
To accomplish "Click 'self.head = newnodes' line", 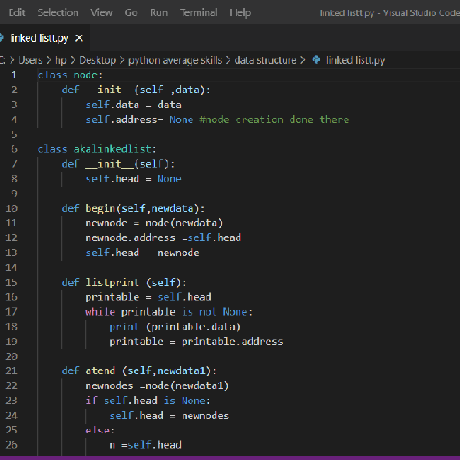I will (169, 415).
